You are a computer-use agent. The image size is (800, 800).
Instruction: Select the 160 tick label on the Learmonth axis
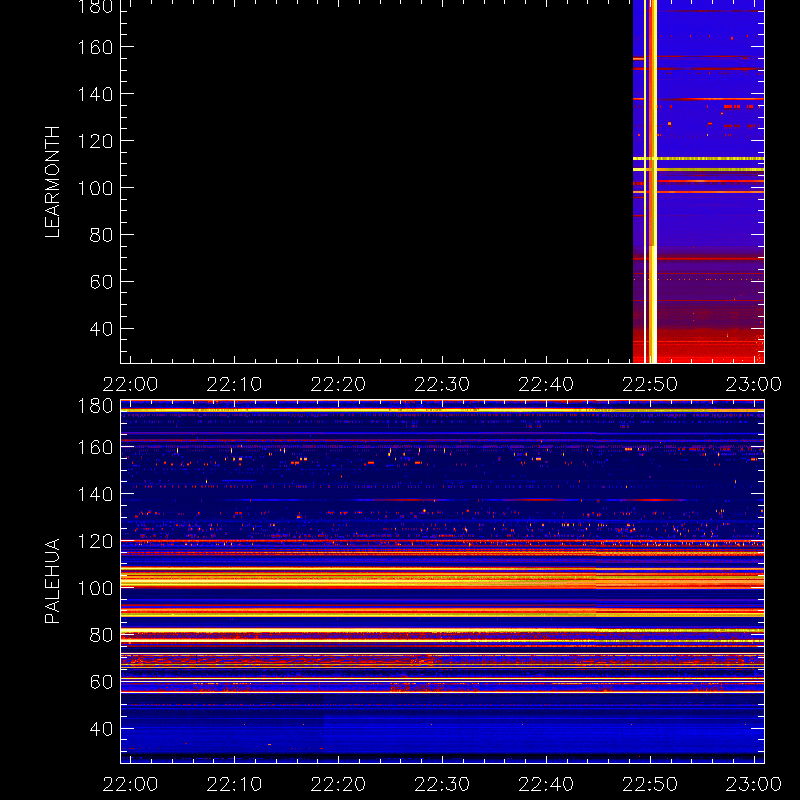(x=95, y=47)
